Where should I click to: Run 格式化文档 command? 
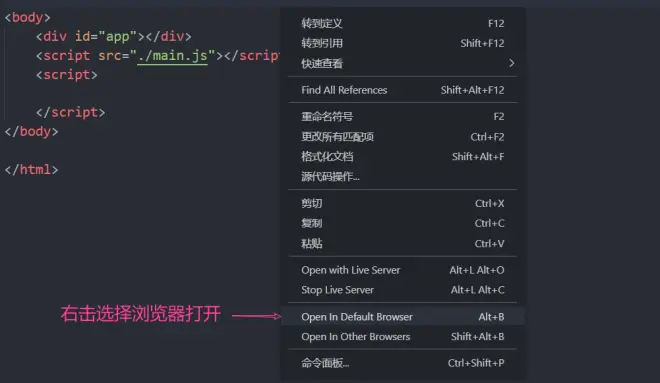click(x=402, y=157)
